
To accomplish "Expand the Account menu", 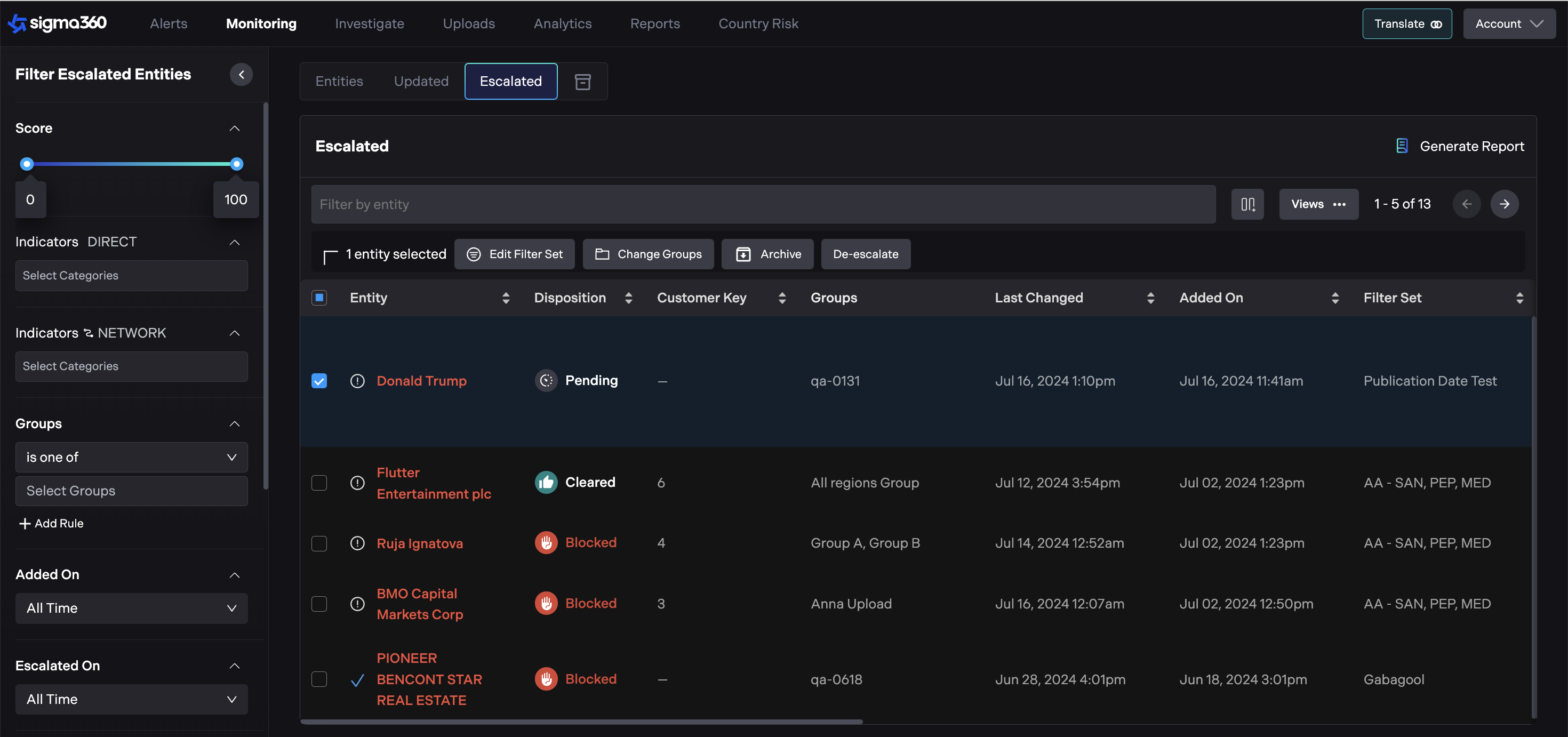I will coord(1509,24).
